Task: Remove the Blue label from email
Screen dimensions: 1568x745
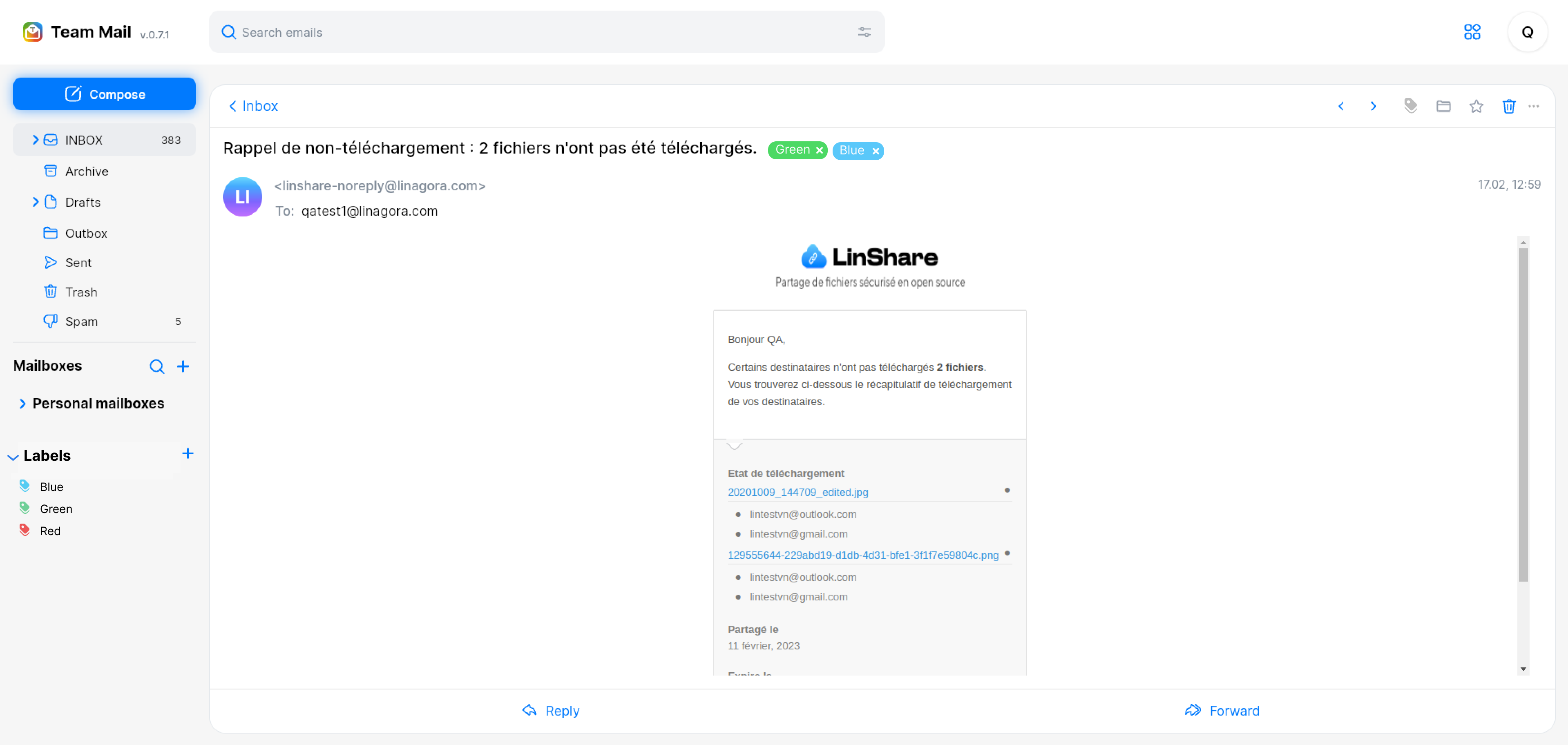Action: 875,151
